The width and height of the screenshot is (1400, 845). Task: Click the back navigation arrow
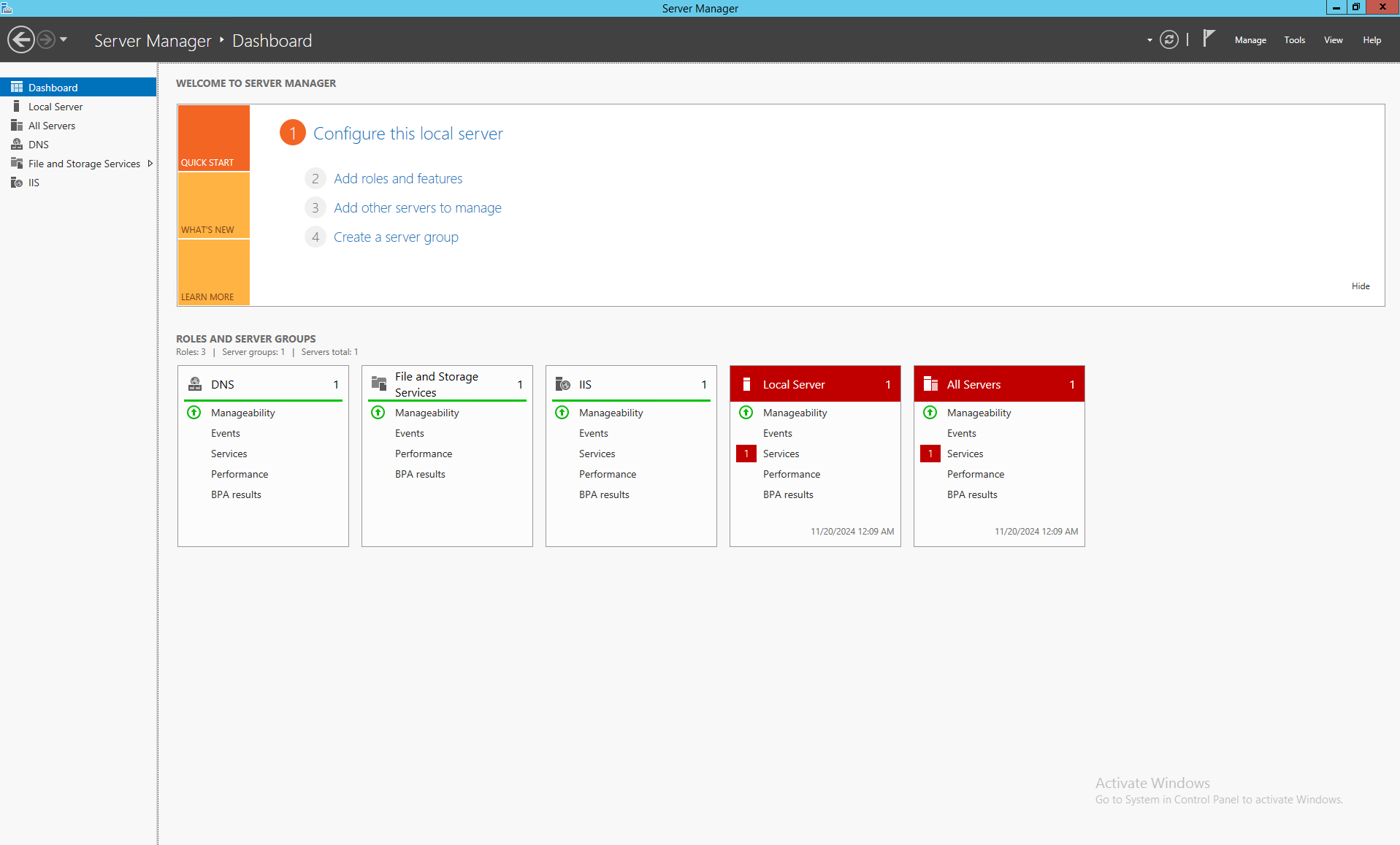[x=21, y=39]
